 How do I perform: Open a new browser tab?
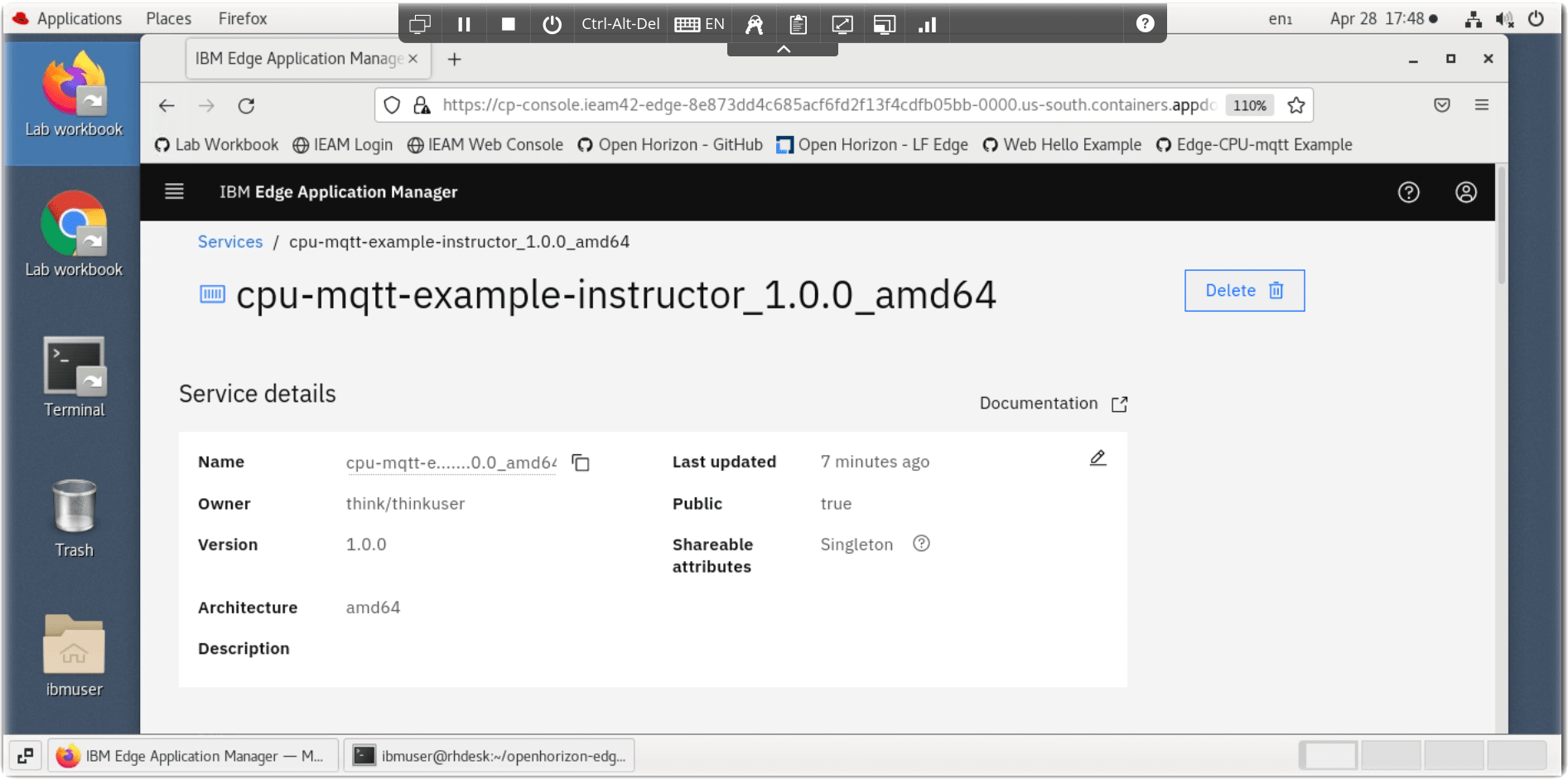(454, 59)
